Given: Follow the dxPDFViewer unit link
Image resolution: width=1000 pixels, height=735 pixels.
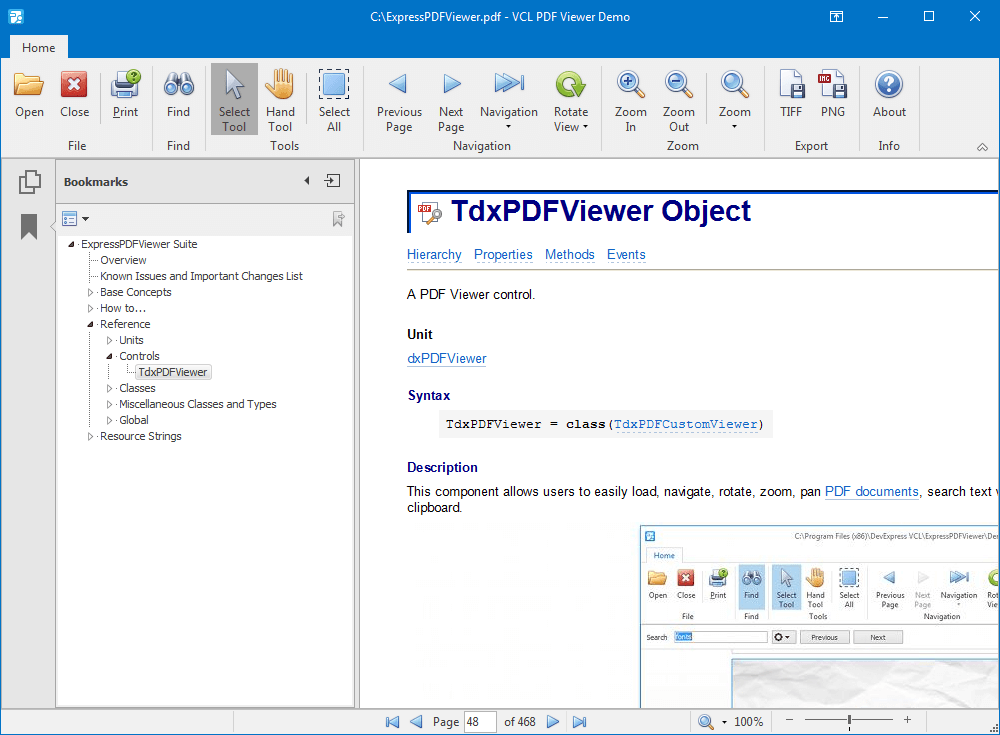Looking at the screenshot, I should click(446, 358).
